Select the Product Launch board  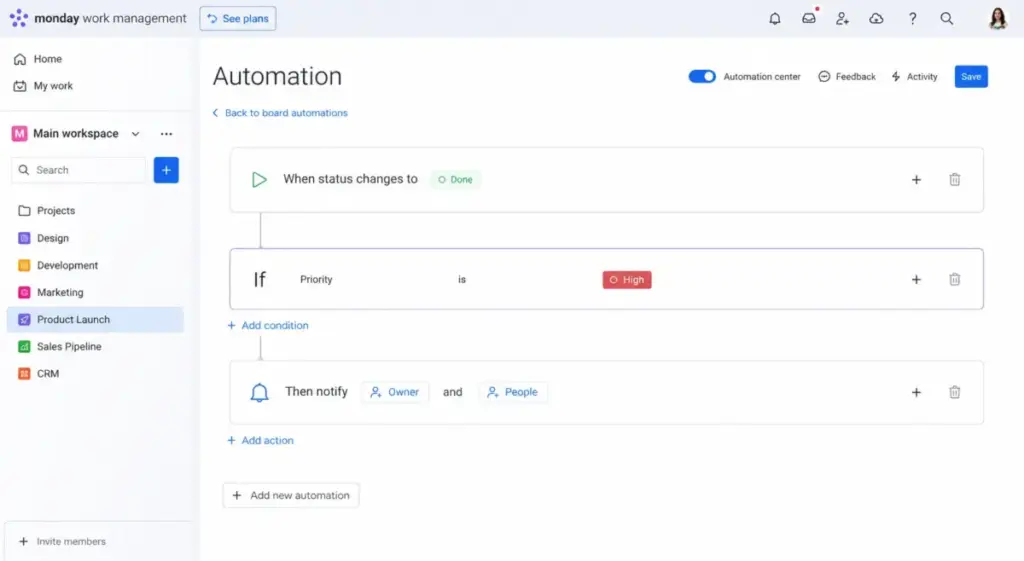click(95, 320)
